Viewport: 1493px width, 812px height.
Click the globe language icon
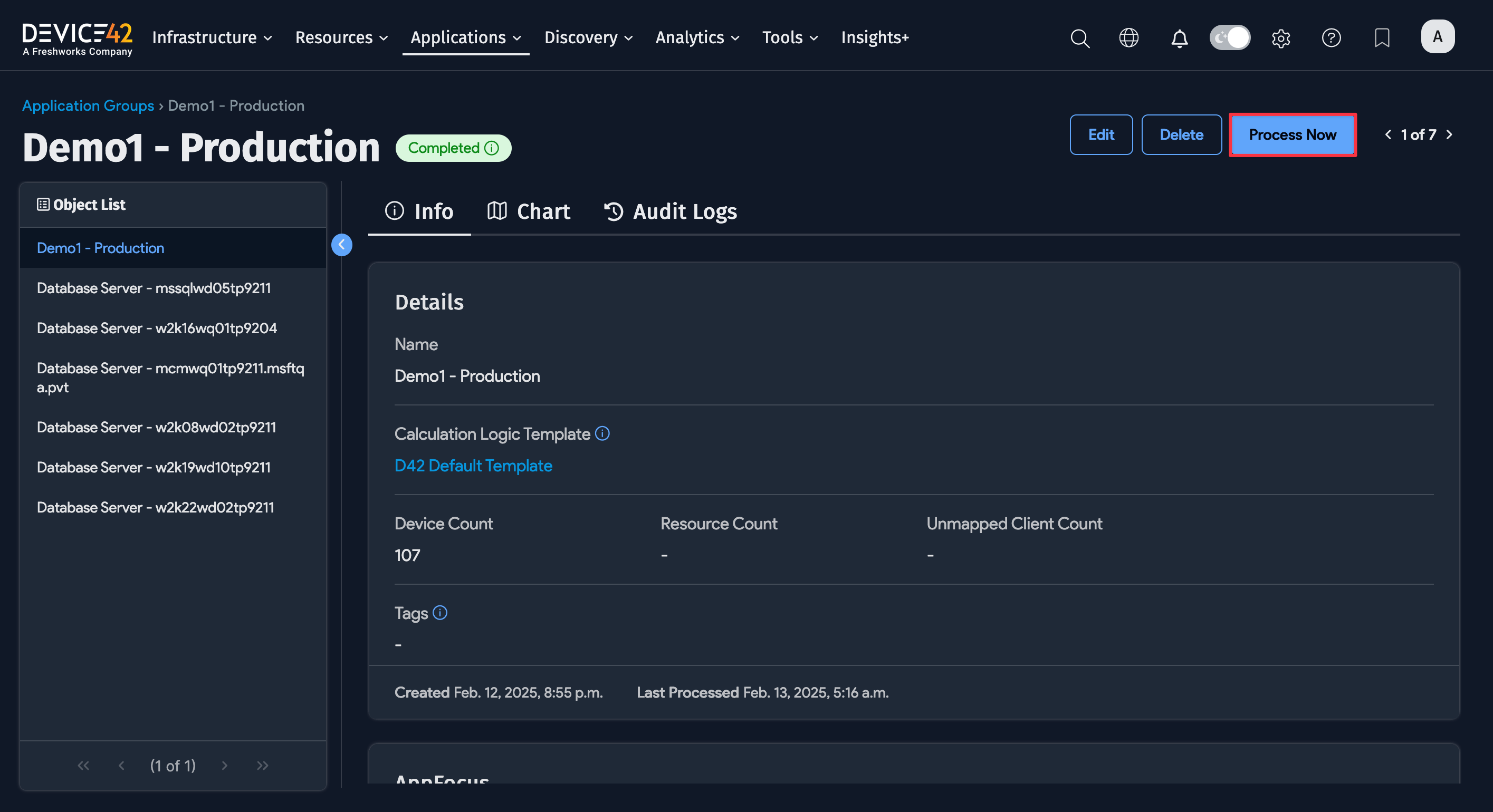(x=1128, y=38)
